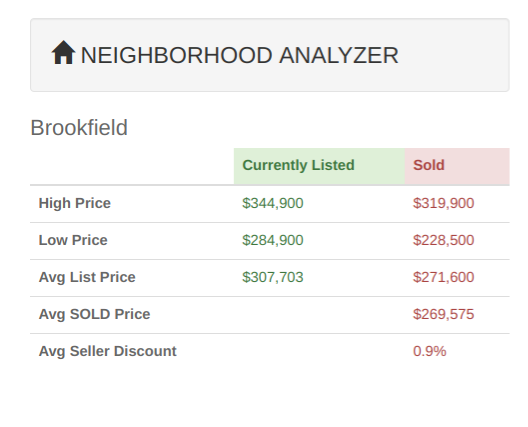Select the Avg Seller Discount label
528x427 pixels.
[108, 351]
